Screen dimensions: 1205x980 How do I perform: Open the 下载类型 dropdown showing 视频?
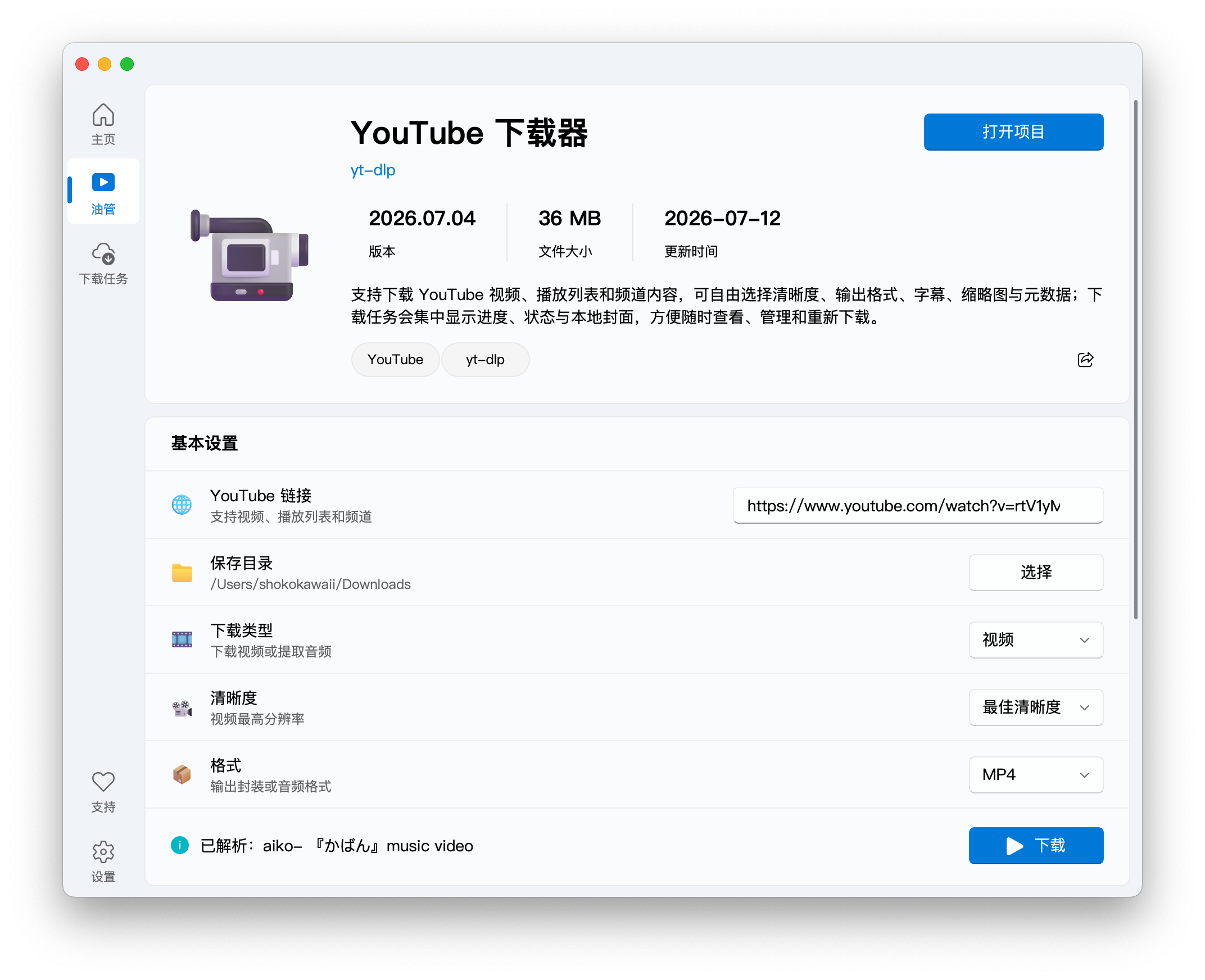[1036, 639]
